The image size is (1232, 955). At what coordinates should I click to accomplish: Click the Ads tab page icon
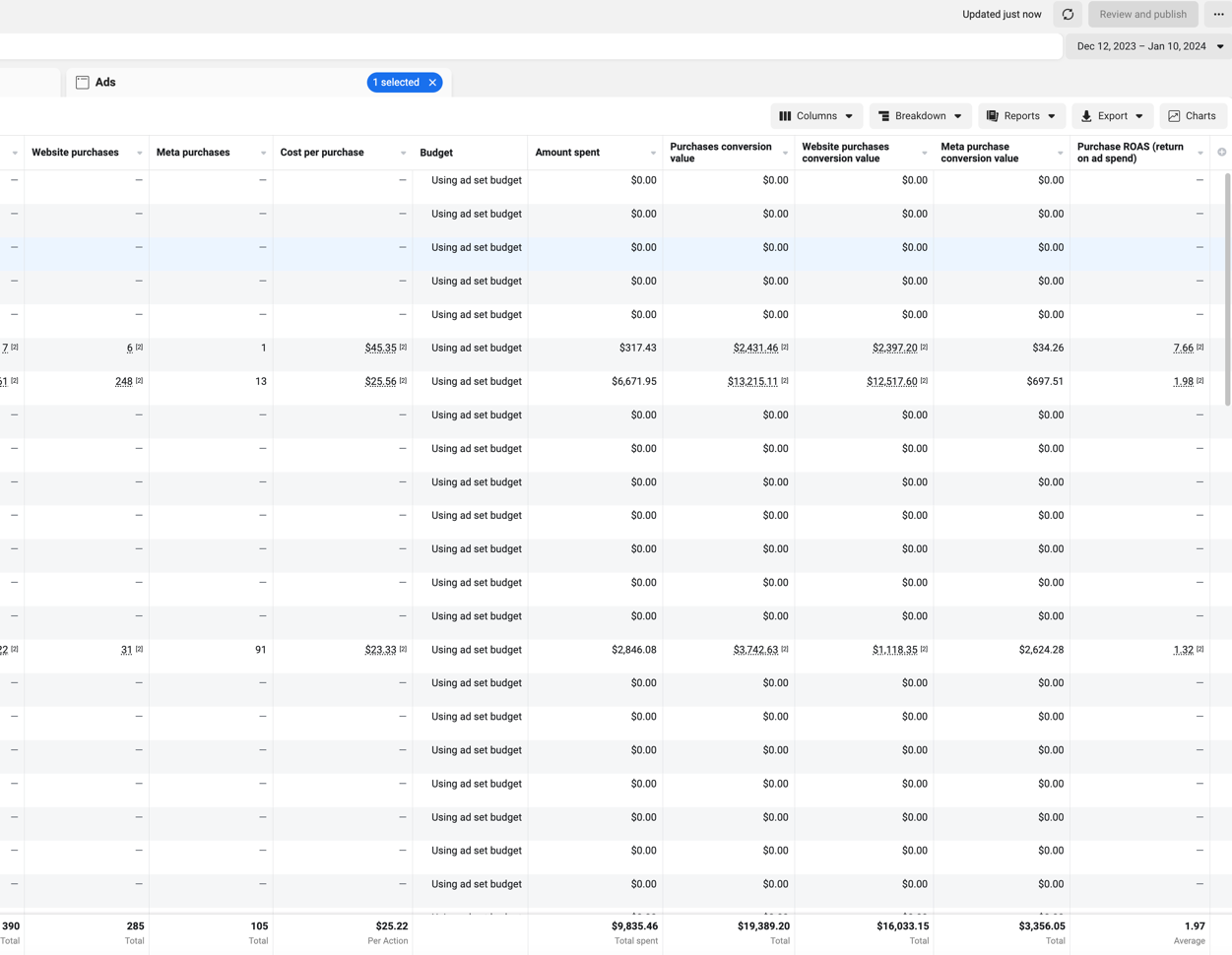[83, 83]
